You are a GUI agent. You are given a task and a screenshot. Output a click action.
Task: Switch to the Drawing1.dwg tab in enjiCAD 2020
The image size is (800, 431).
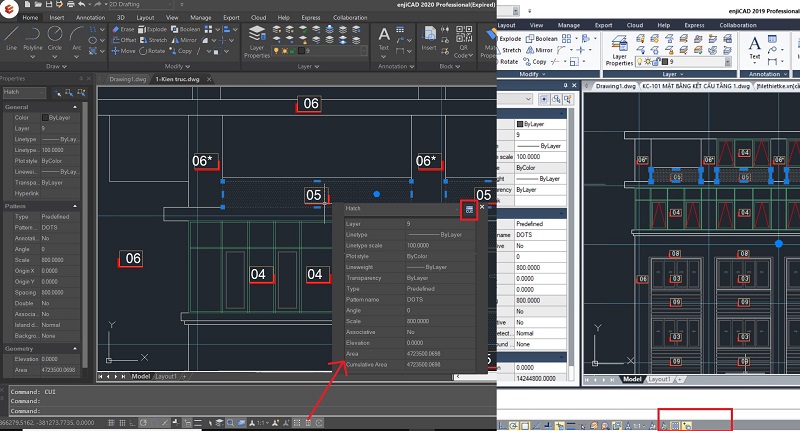pos(128,79)
